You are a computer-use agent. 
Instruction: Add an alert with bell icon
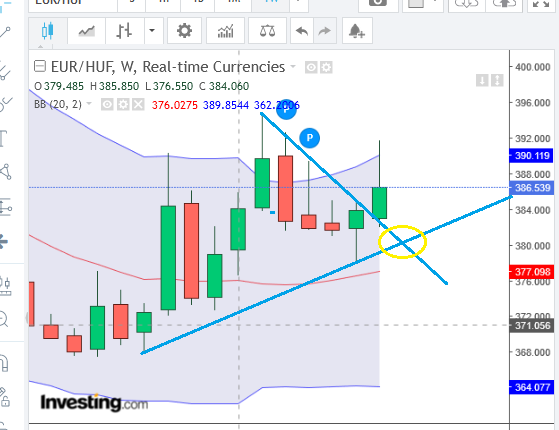357,31
